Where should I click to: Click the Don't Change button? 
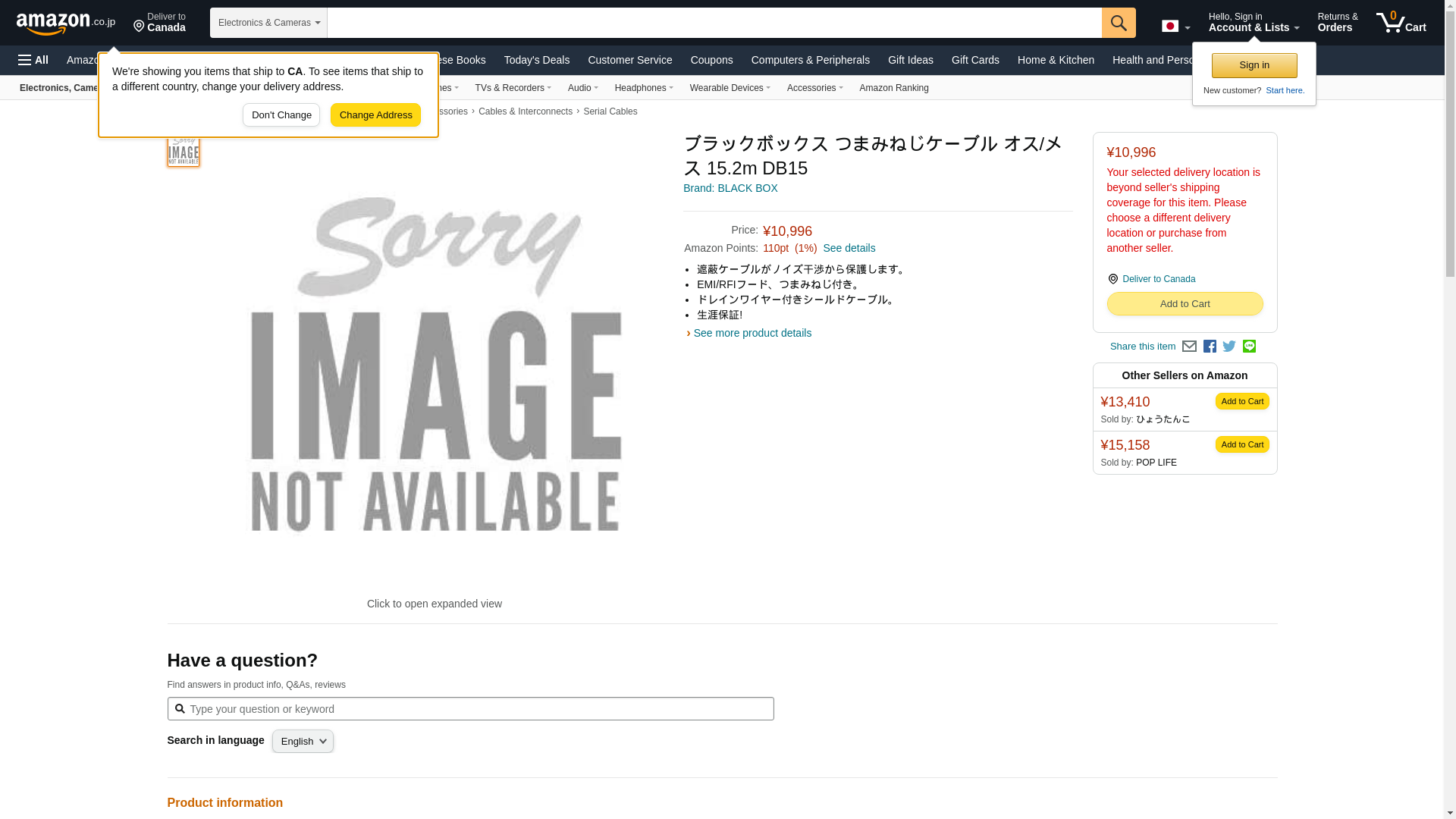281,115
